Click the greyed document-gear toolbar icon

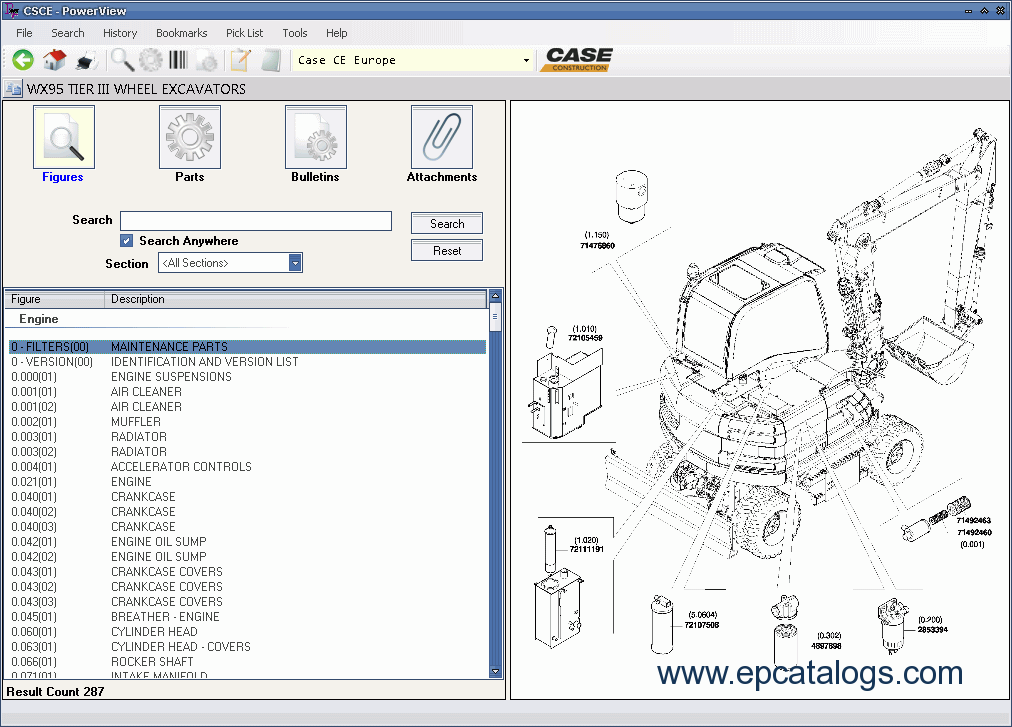207,60
